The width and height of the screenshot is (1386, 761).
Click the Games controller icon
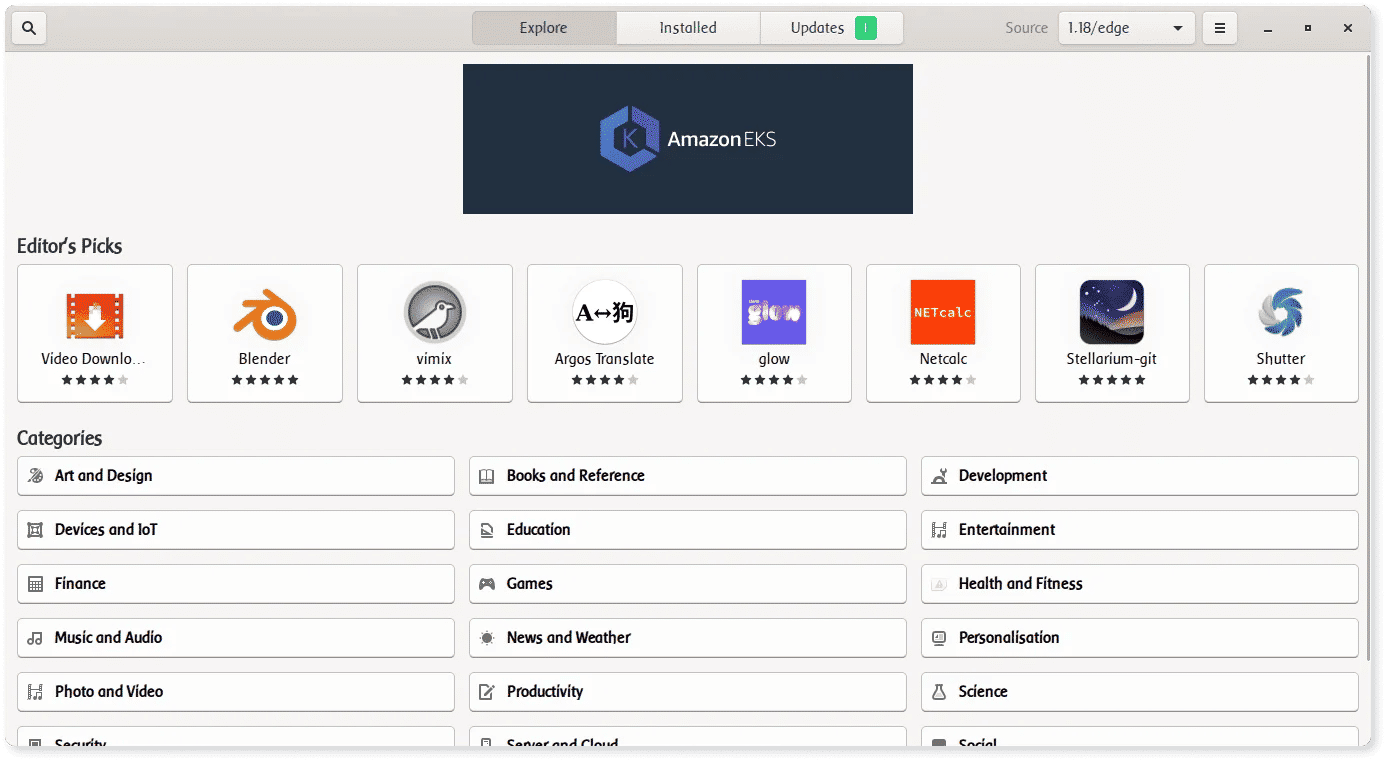(x=487, y=584)
